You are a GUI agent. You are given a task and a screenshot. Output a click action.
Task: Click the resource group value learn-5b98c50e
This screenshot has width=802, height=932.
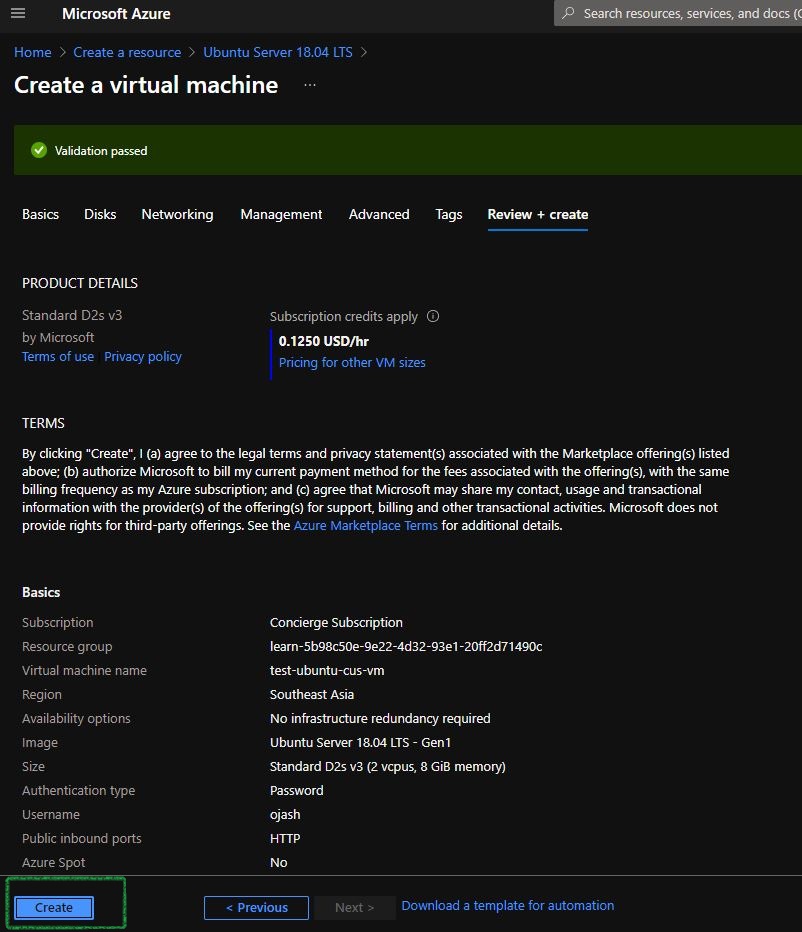pyautogui.click(x=406, y=646)
